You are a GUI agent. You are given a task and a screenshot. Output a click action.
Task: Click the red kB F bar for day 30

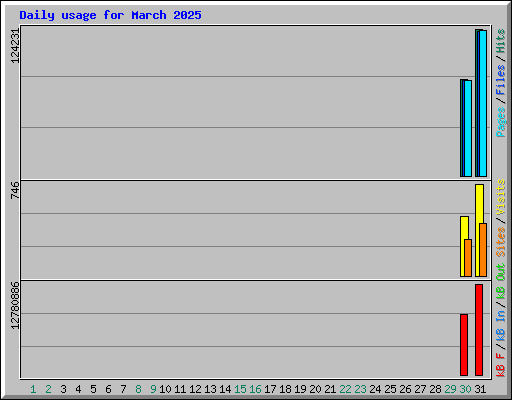pyautogui.click(x=464, y=345)
